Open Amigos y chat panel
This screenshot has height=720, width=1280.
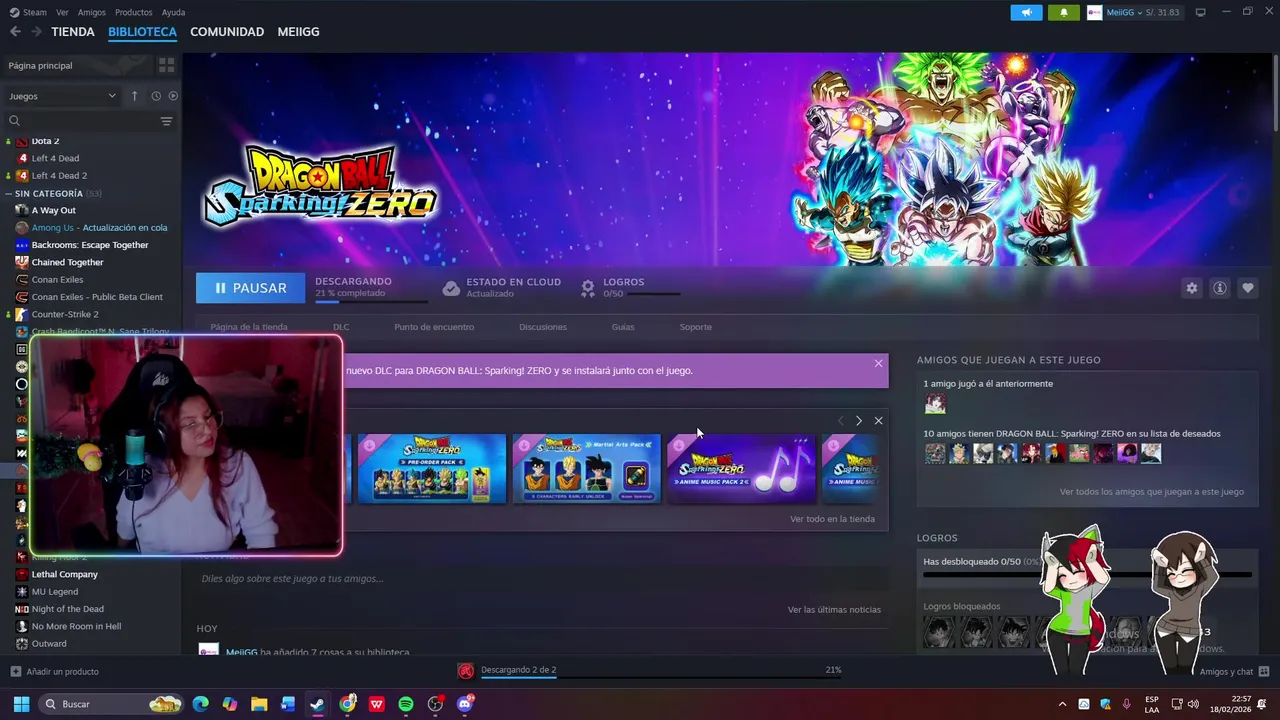click(x=1234, y=672)
